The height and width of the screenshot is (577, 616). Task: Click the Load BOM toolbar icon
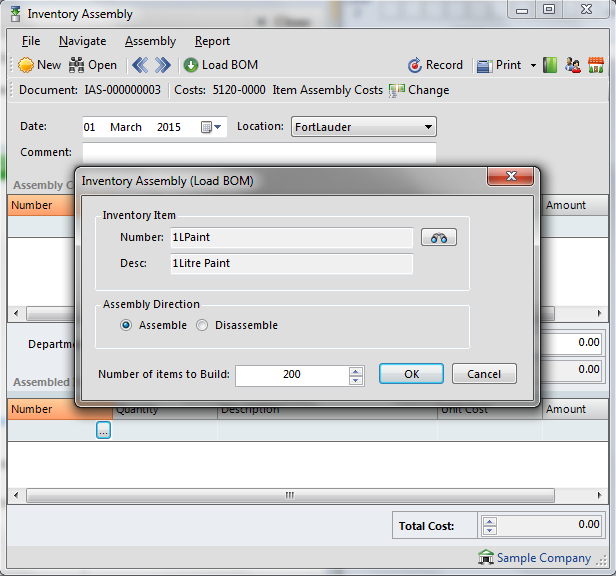(191, 65)
